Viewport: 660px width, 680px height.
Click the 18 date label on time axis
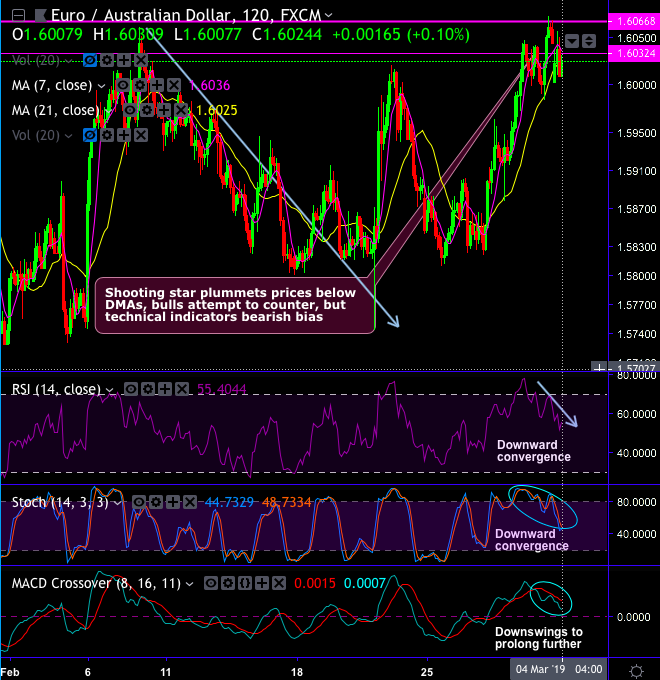coord(297,672)
